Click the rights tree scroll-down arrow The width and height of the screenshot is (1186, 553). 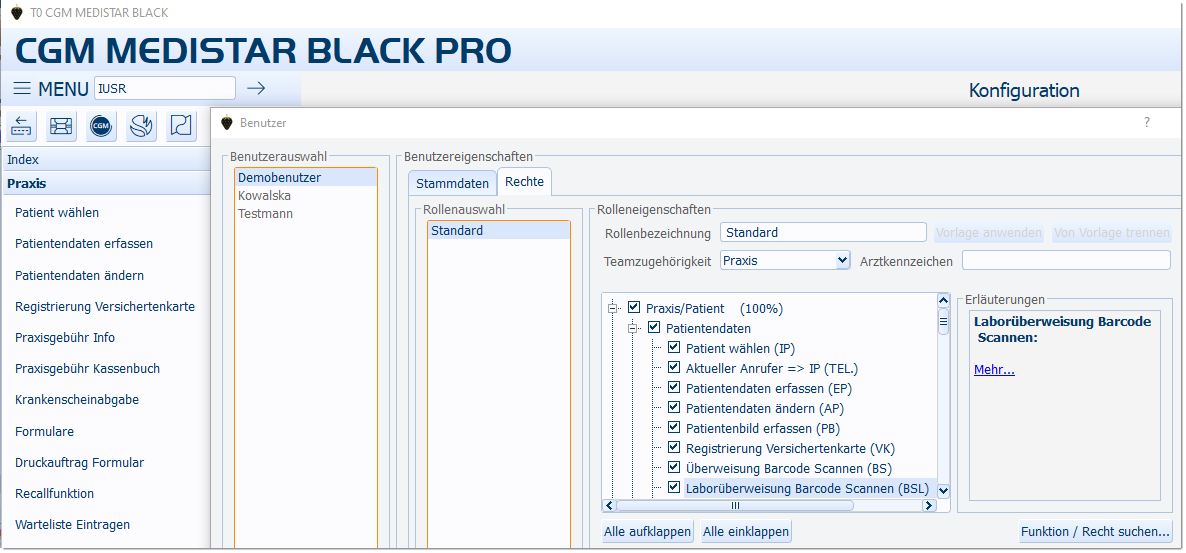943,490
